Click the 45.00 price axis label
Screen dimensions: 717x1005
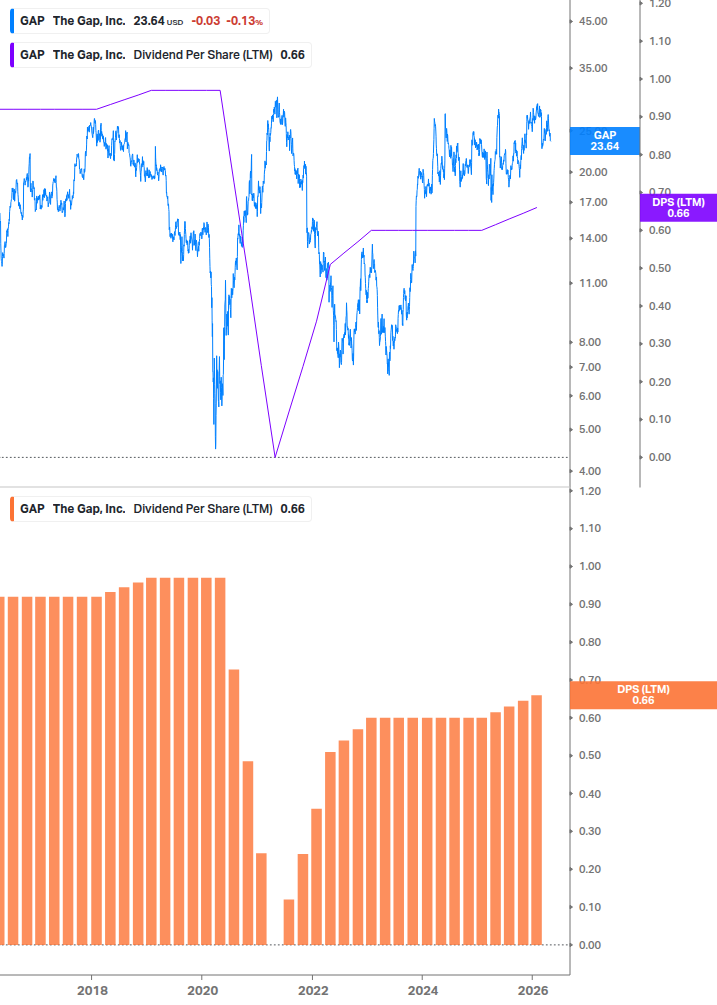tap(593, 21)
